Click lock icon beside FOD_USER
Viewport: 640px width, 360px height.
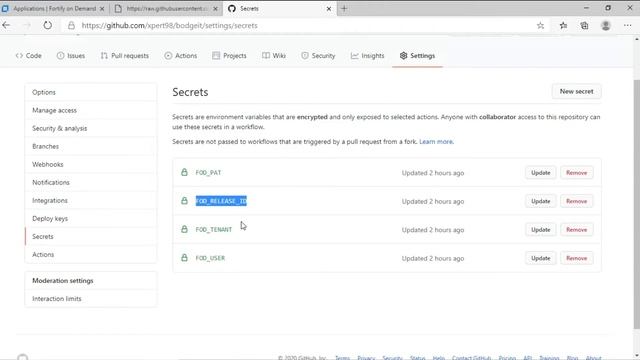(x=184, y=258)
